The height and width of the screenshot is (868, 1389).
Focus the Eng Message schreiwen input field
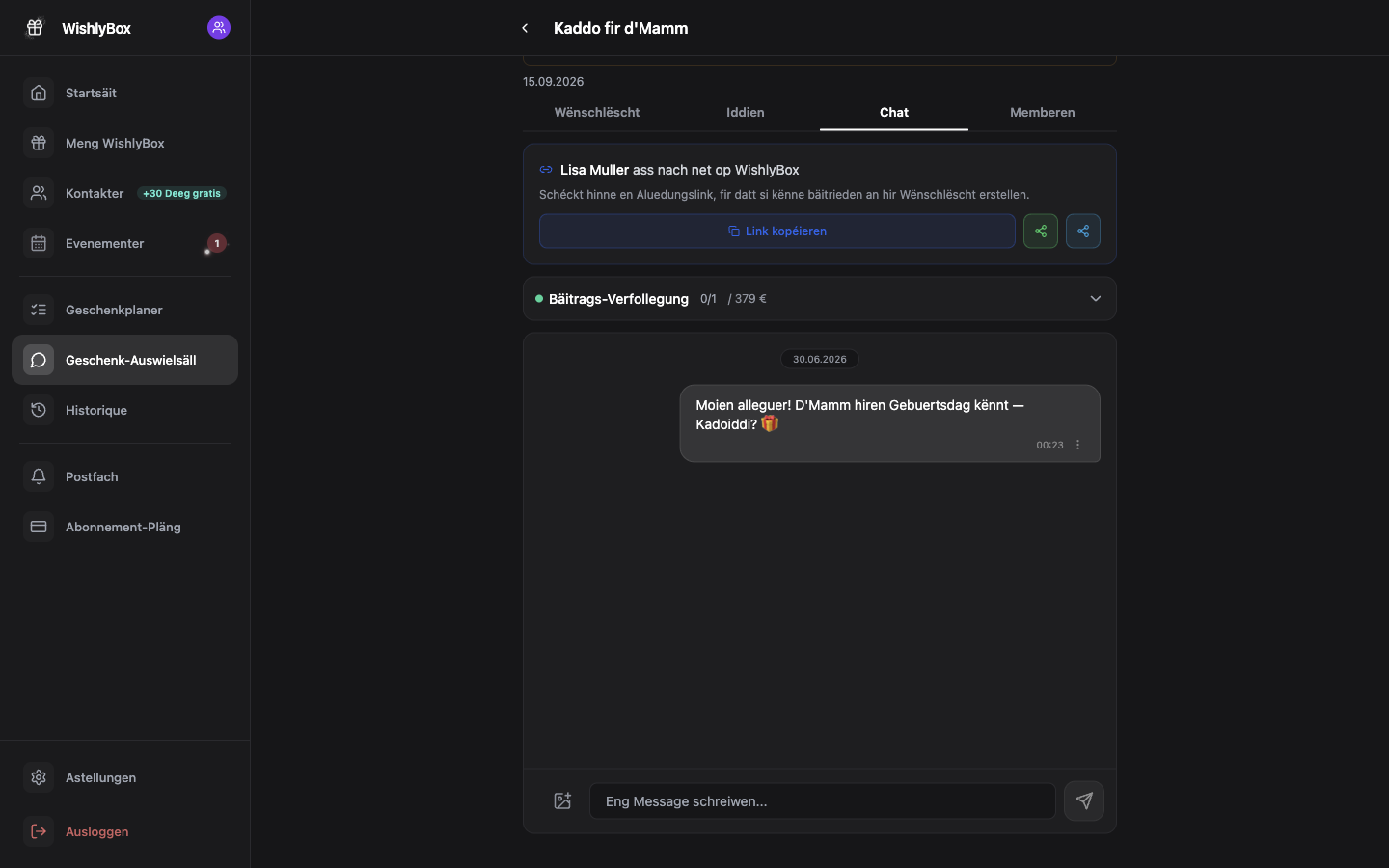point(823,801)
